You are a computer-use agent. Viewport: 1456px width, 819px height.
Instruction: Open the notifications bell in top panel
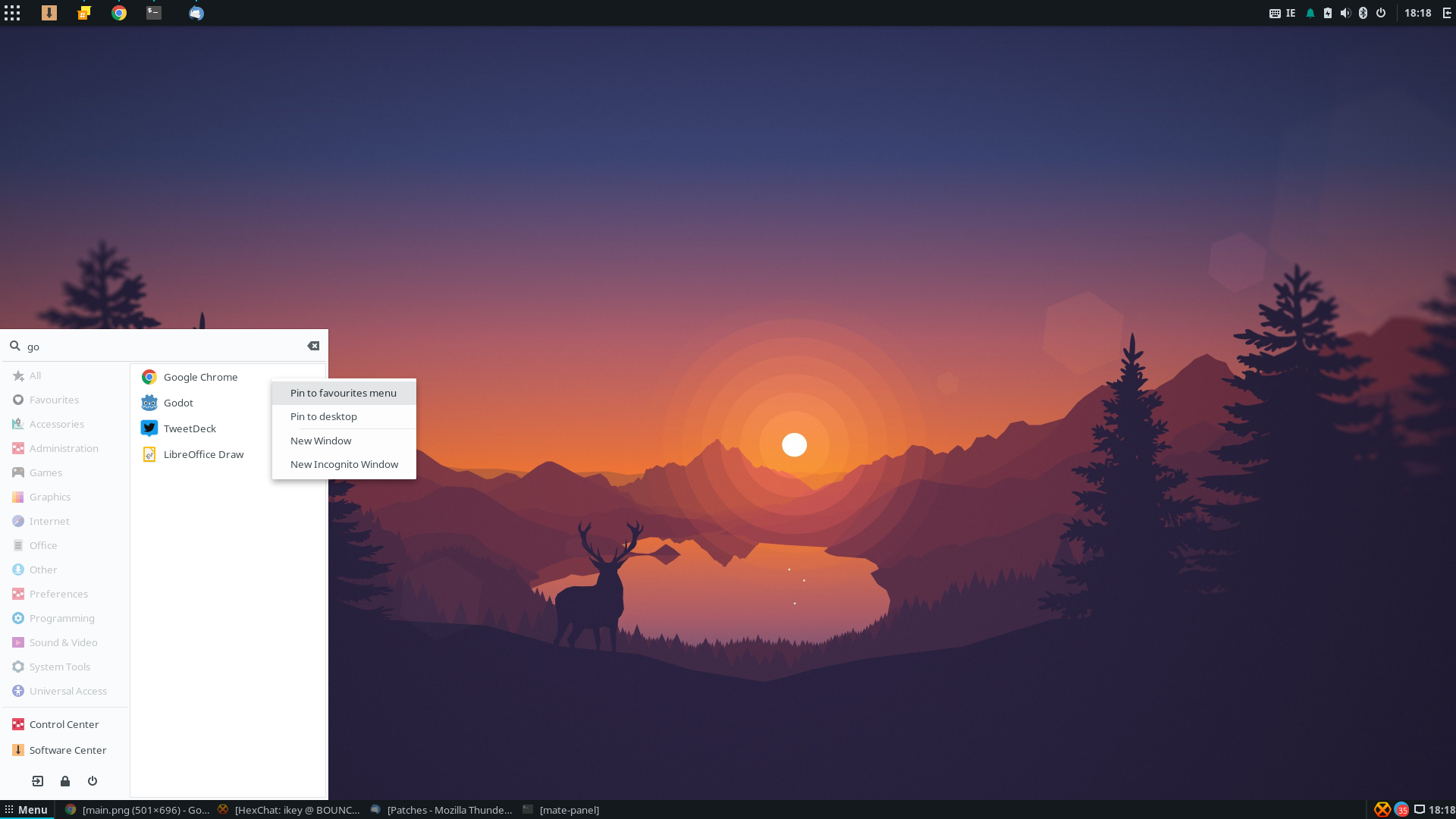pyautogui.click(x=1310, y=13)
